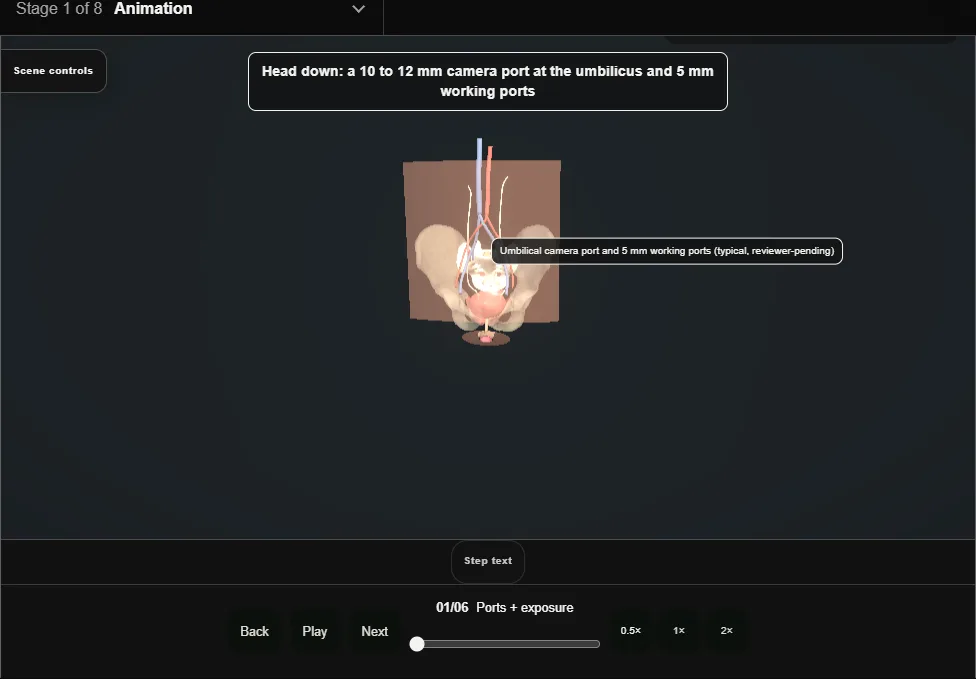Viewport: 976px width, 679px height.
Task: Set playback speed to 2×
Action: coord(726,630)
